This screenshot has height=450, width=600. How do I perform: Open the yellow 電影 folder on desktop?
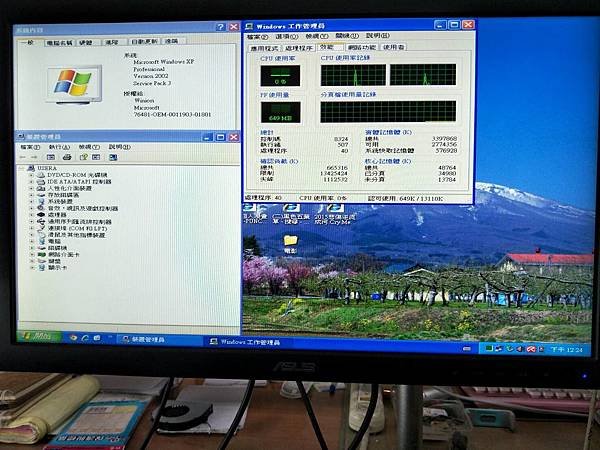click(x=291, y=244)
